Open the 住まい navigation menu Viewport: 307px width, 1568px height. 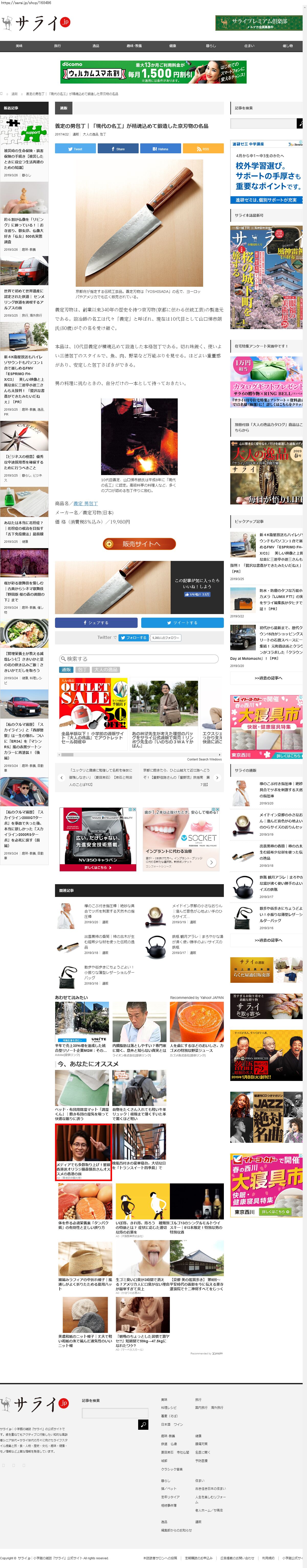[249, 46]
